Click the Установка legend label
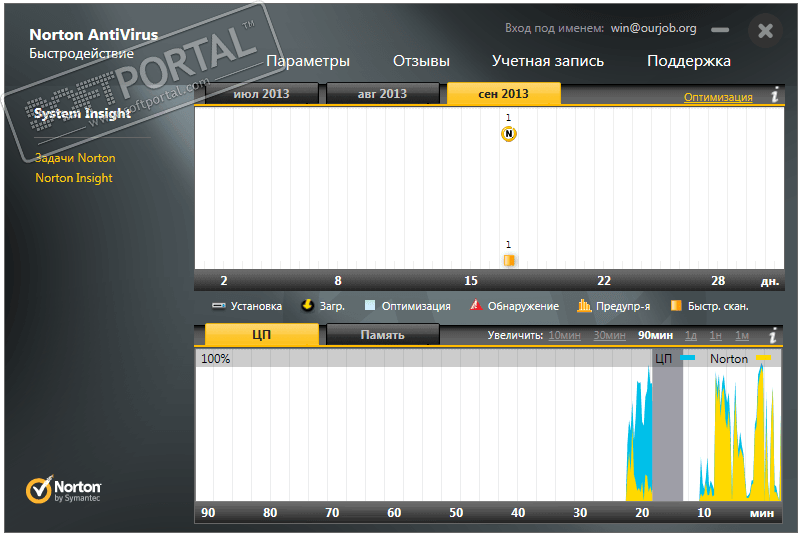802x536 pixels. tap(256, 306)
